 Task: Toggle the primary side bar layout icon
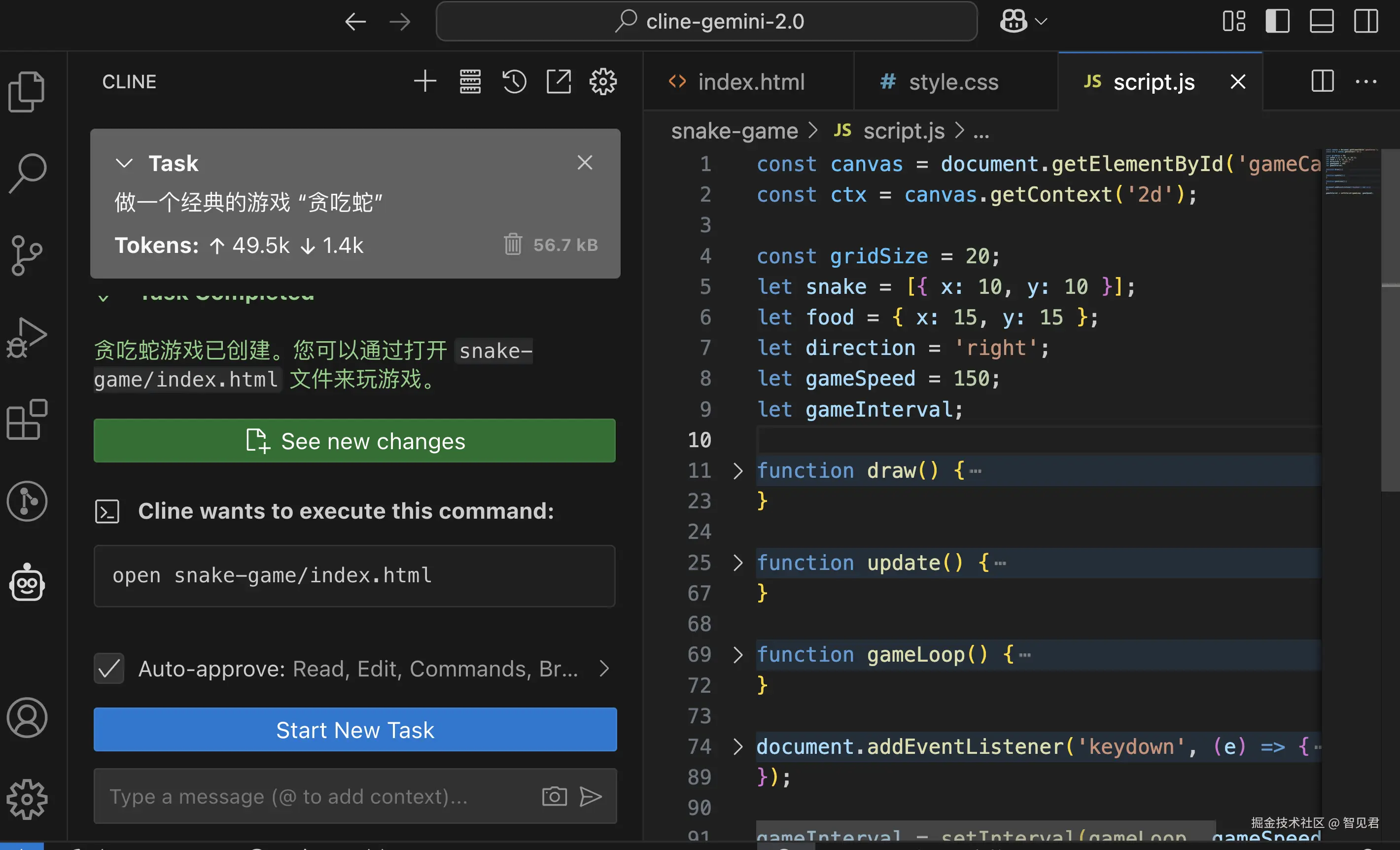click(1277, 22)
